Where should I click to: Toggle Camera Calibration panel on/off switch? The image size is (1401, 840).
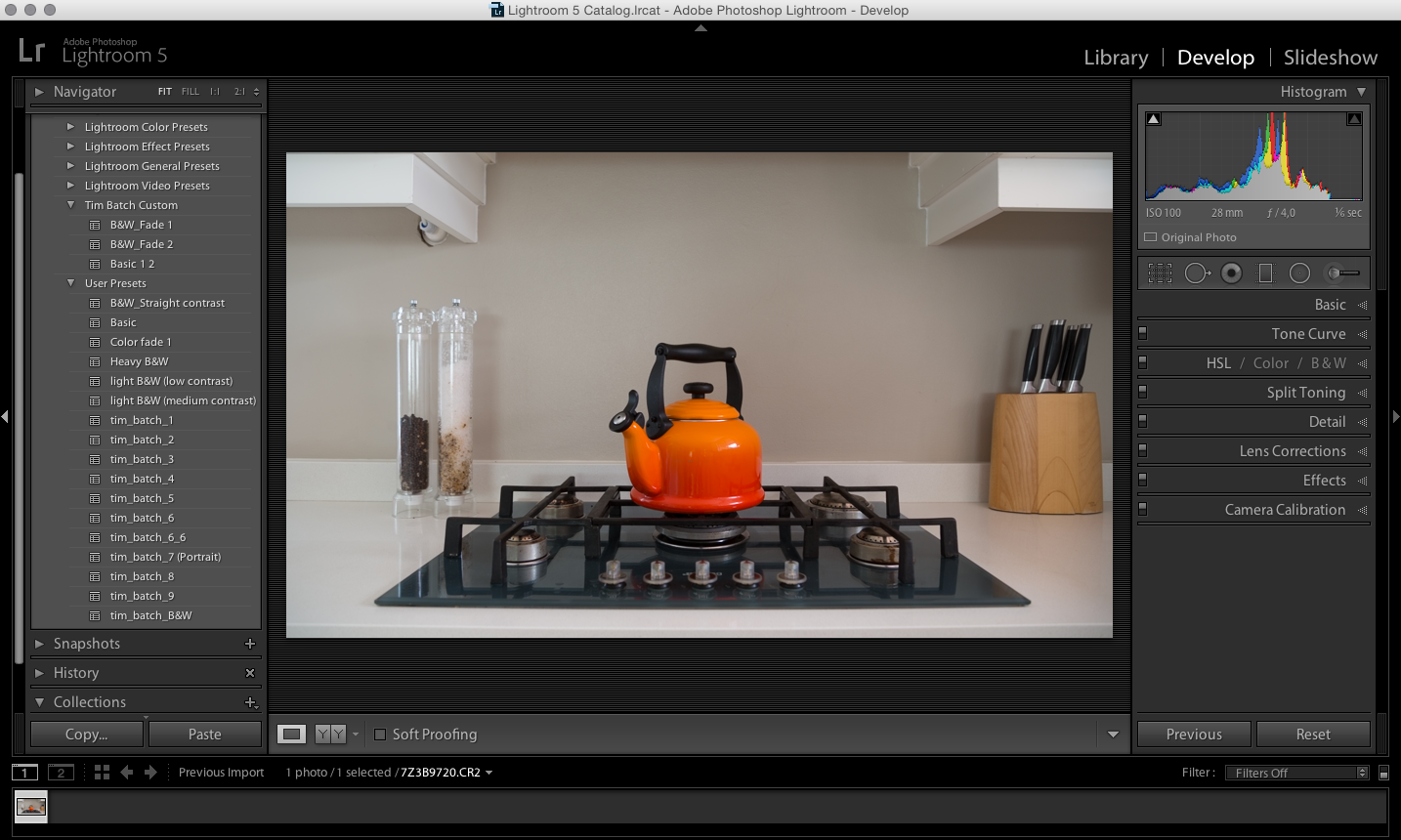point(1142,509)
